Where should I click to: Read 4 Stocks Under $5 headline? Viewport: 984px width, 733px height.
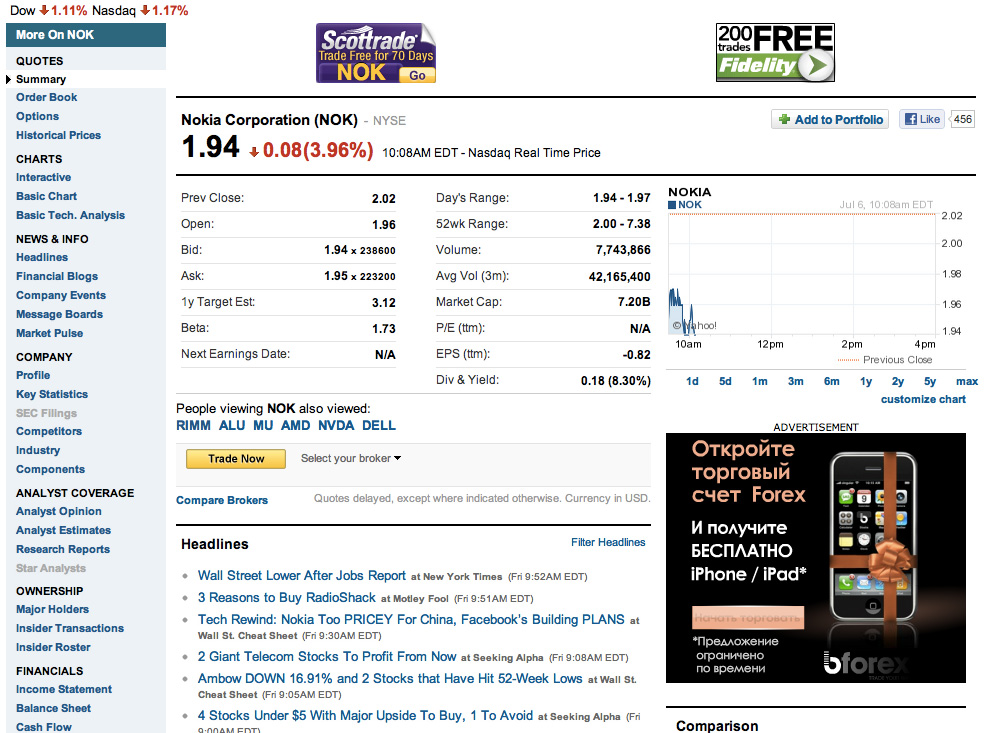coord(365,715)
